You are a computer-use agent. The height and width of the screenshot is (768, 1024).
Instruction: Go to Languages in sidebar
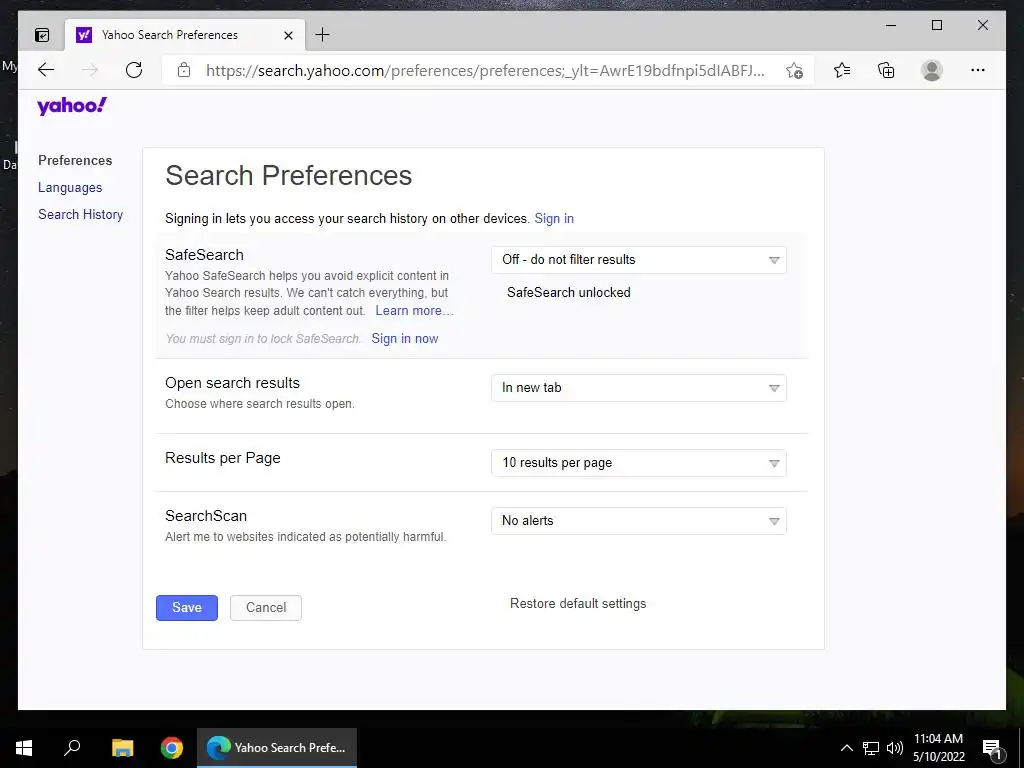click(70, 187)
